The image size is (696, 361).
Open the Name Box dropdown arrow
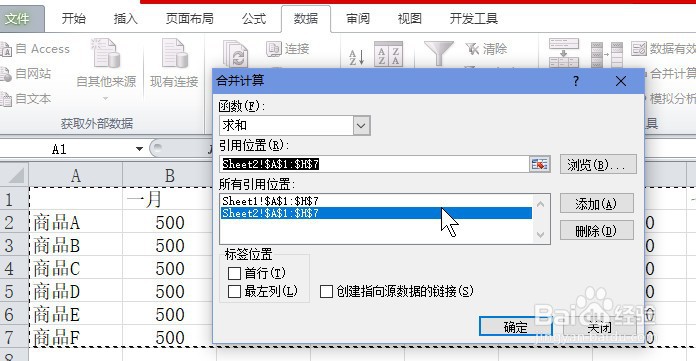tap(139, 149)
